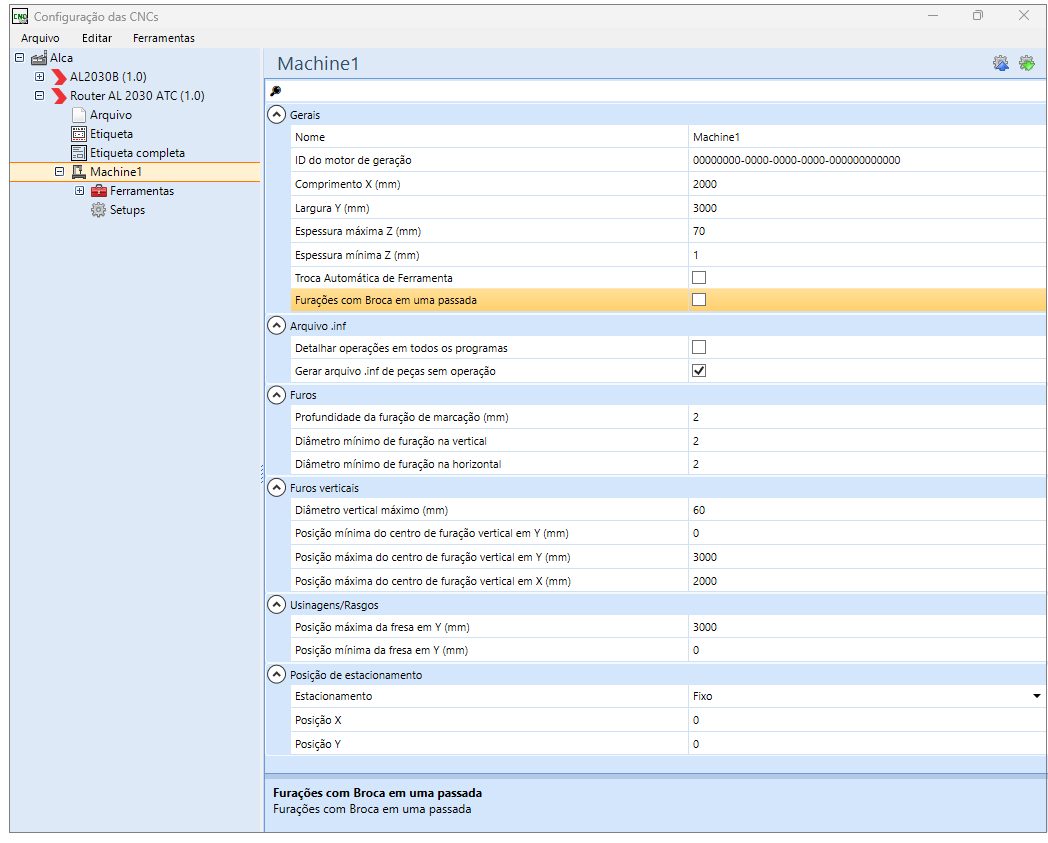Edit the Posição Y value
This screenshot has height=843, width=1048.
[866, 744]
